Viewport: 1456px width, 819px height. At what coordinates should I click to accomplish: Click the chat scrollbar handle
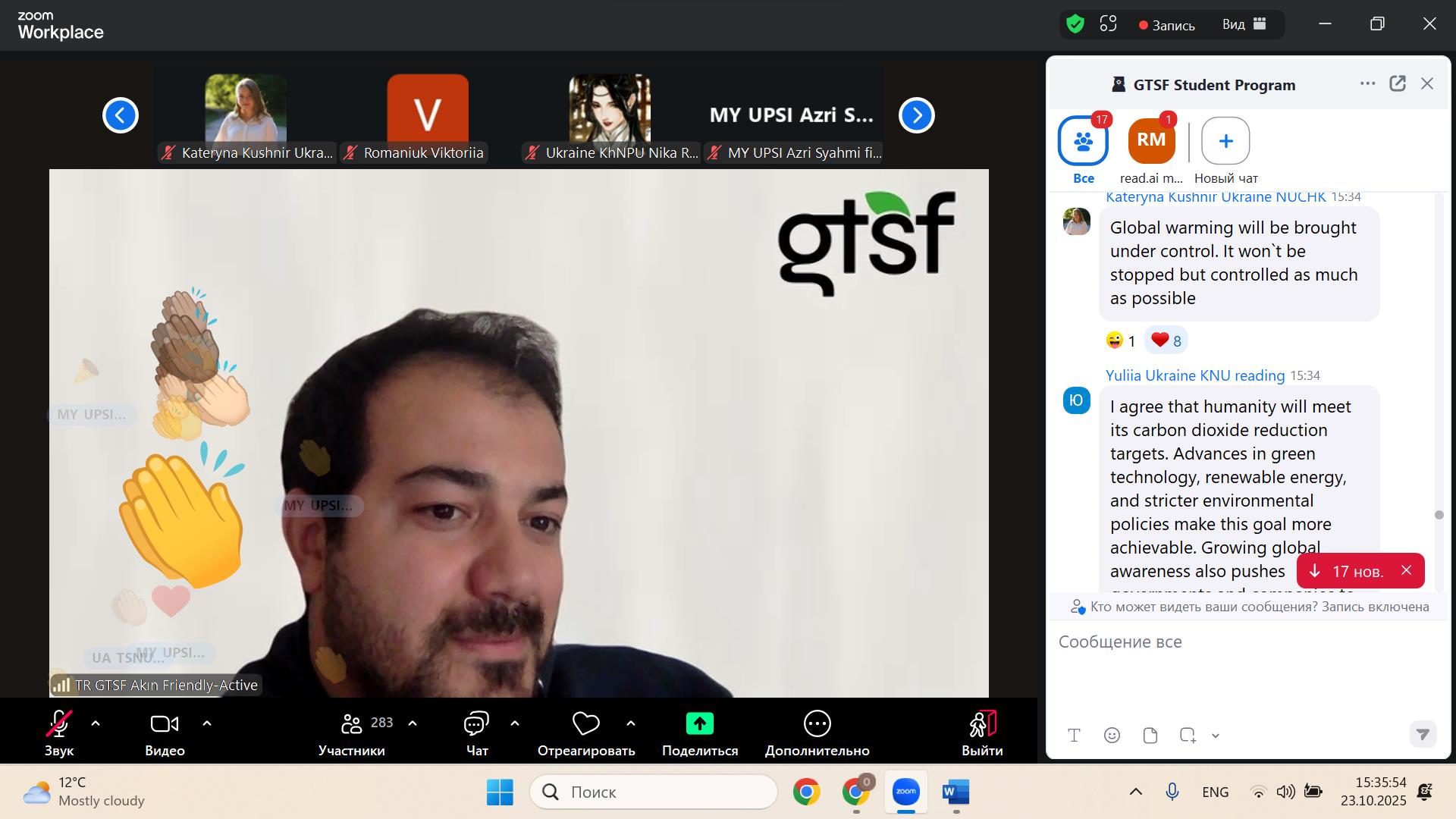click(x=1439, y=515)
